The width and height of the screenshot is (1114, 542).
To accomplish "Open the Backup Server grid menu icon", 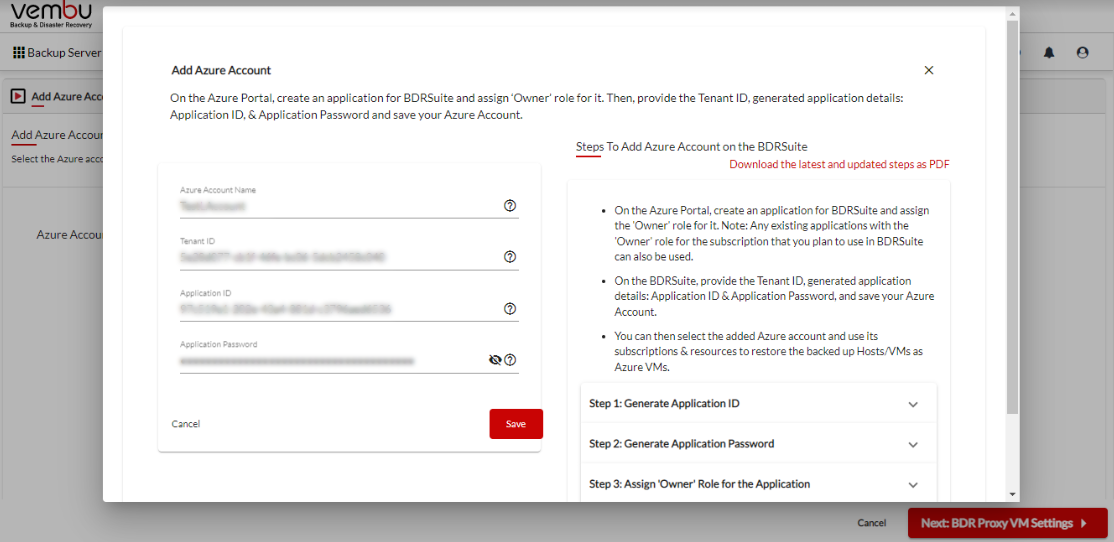I will coord(19,53).
